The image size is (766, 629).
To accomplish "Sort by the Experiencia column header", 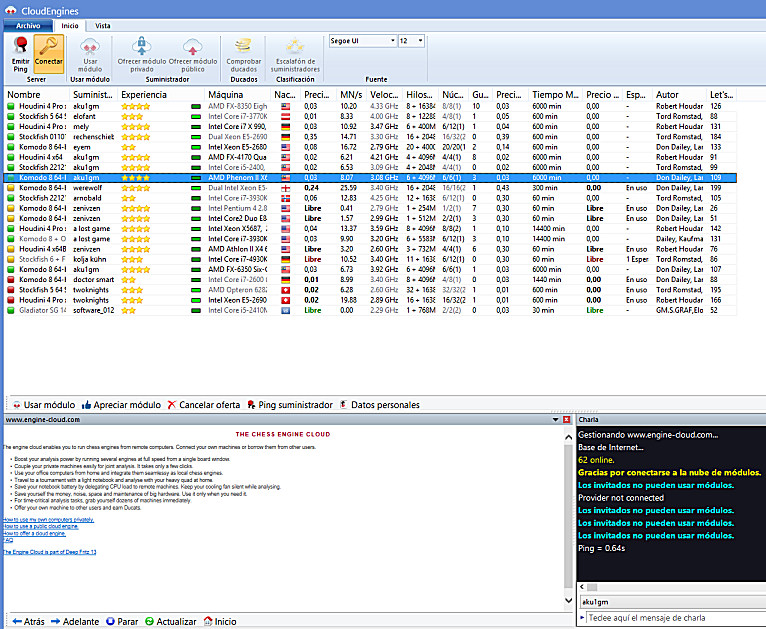I will tap(161, 95).
